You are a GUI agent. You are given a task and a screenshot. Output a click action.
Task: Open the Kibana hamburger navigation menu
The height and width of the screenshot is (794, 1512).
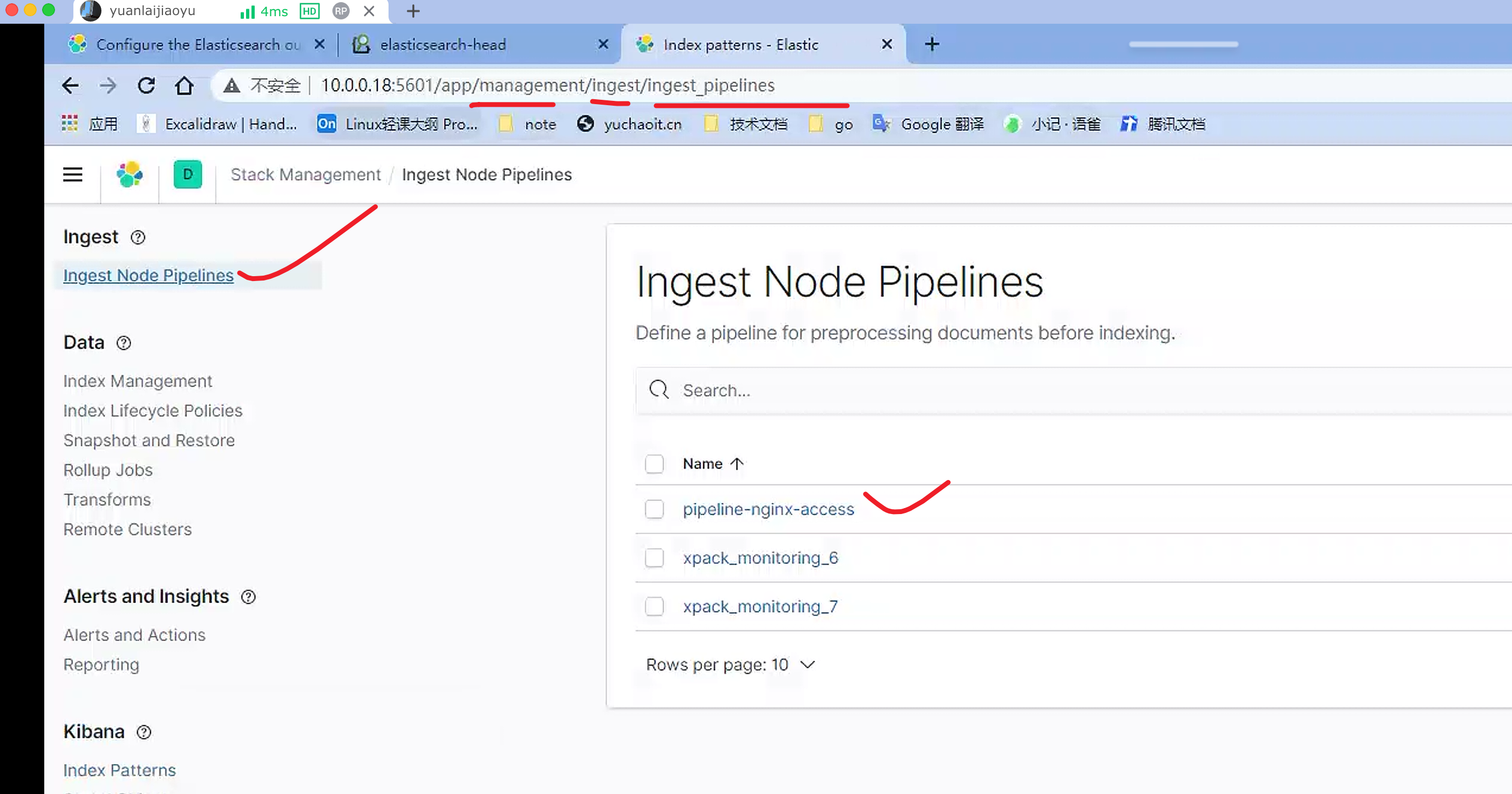pos(72,174)
